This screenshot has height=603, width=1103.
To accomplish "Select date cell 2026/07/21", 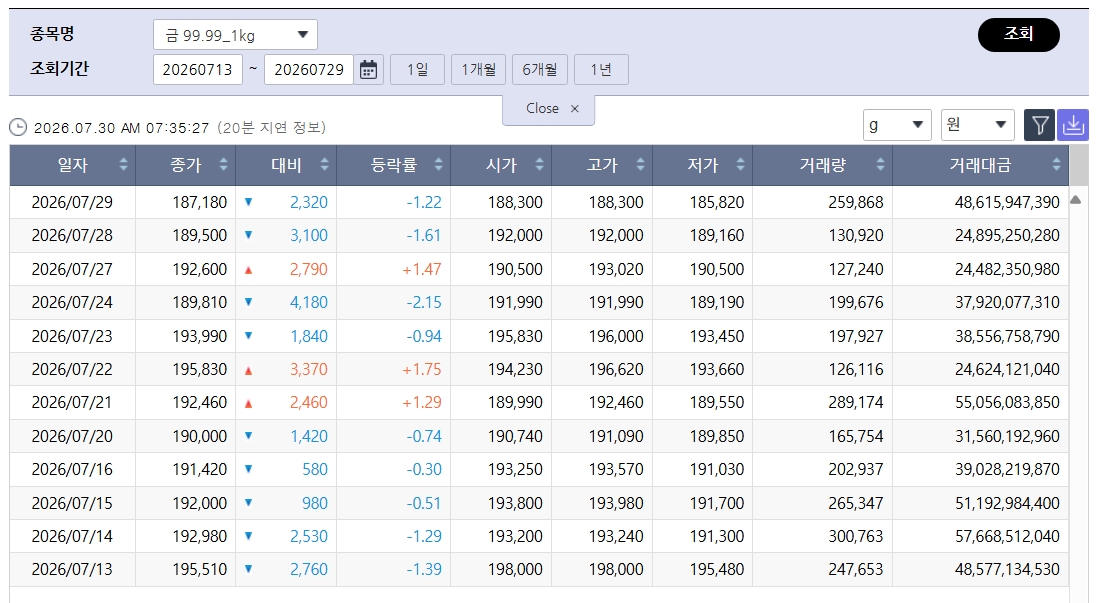I will tap(72, 402).
